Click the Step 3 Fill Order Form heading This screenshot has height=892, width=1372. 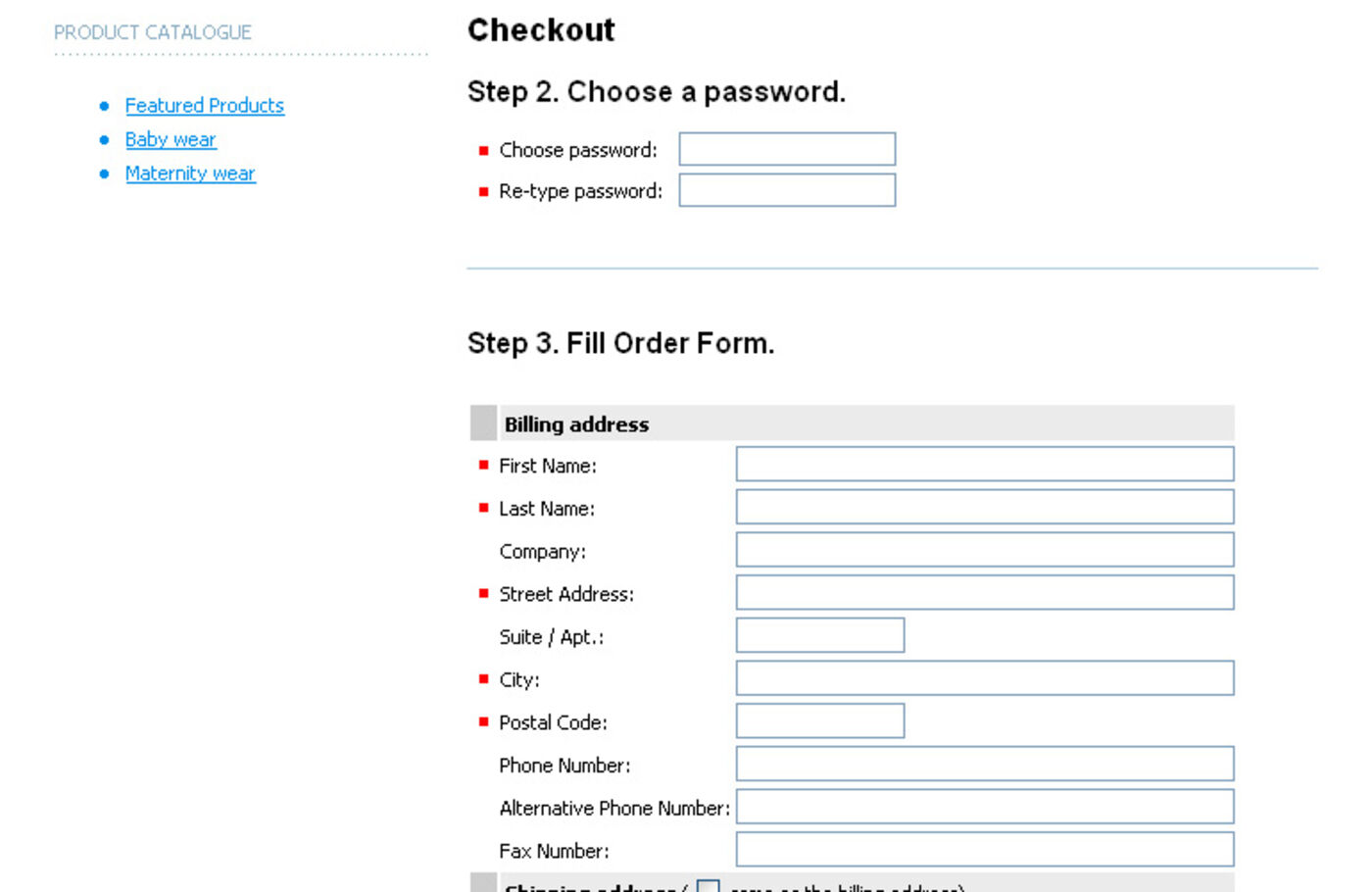(620, 343)
